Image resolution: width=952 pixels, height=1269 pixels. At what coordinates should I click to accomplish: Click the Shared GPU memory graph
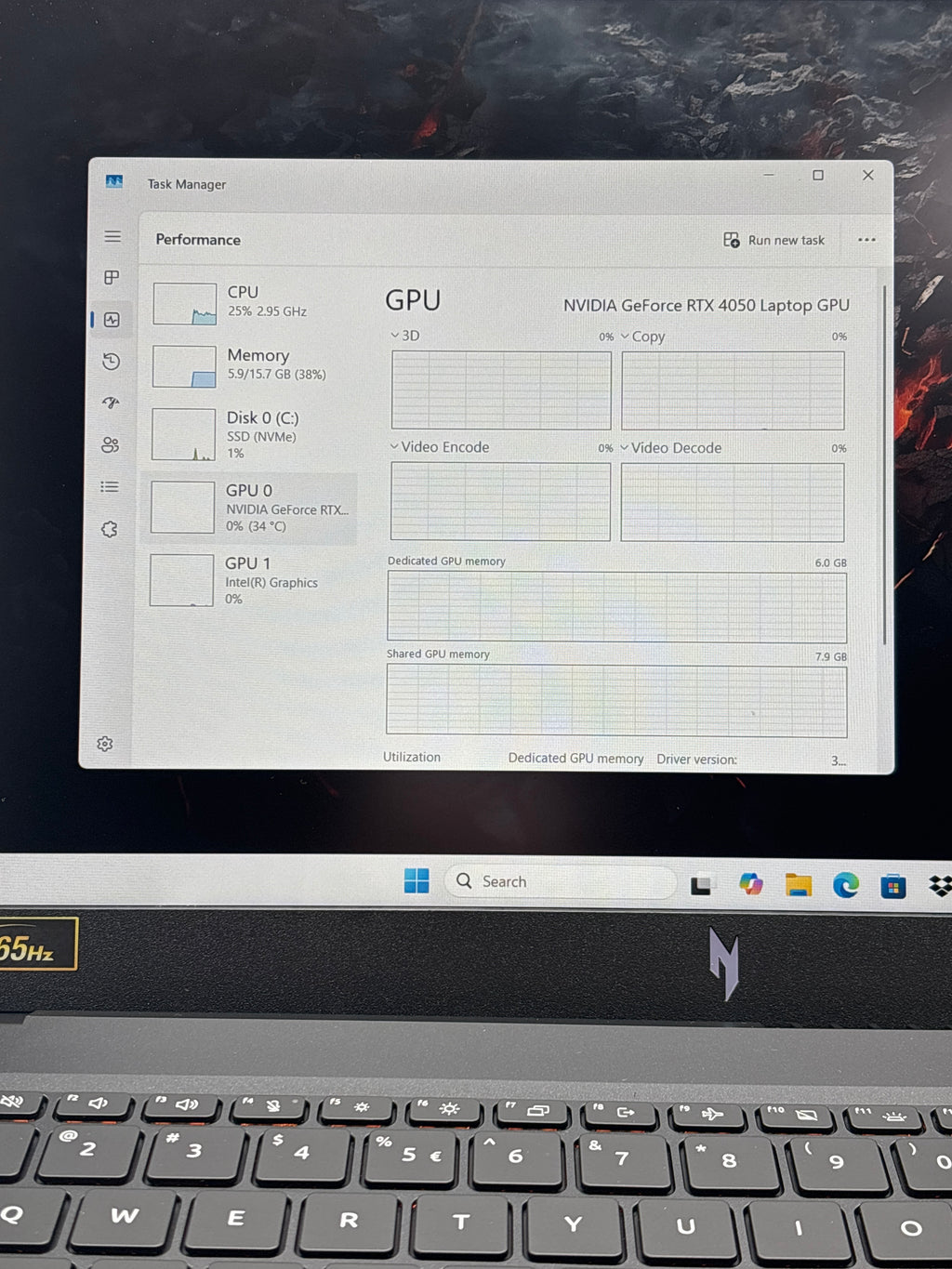(616, 701)
